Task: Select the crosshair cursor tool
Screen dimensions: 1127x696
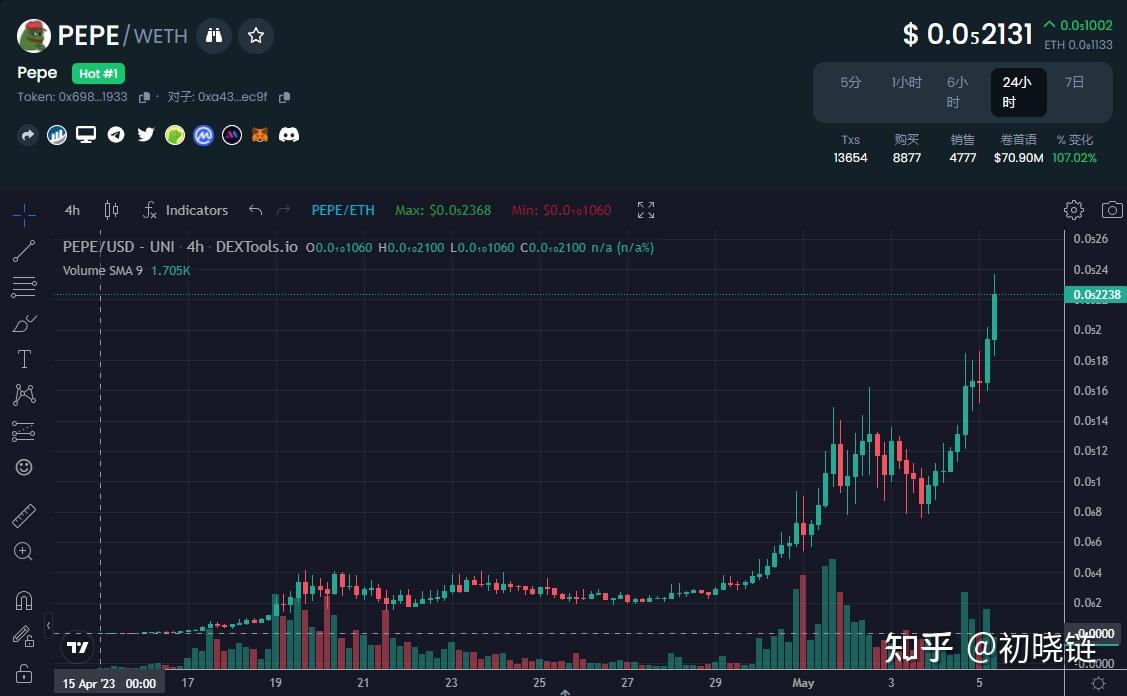Action: [x=24, y=214]
